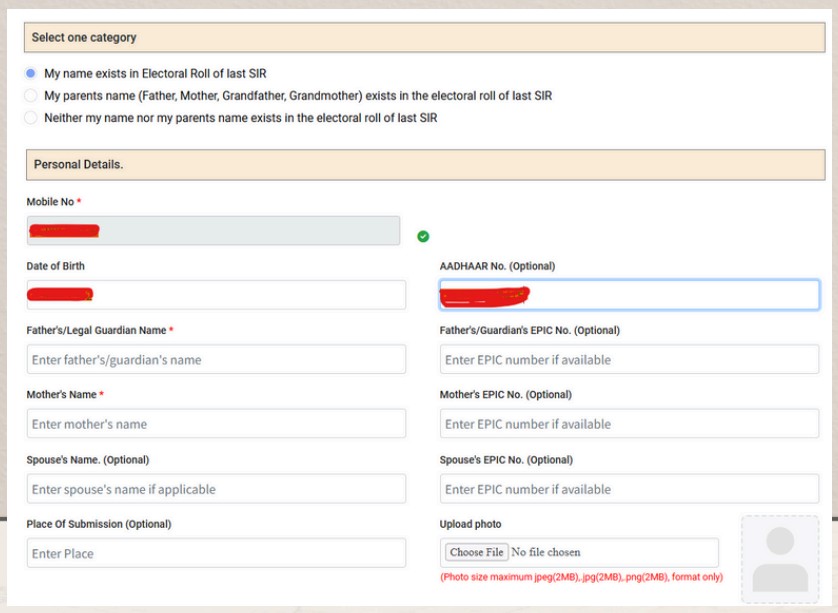Viewport: 838px width, 613px height.
Task: Click the Spouse's EPIC No. field
Action: point(629,489)
